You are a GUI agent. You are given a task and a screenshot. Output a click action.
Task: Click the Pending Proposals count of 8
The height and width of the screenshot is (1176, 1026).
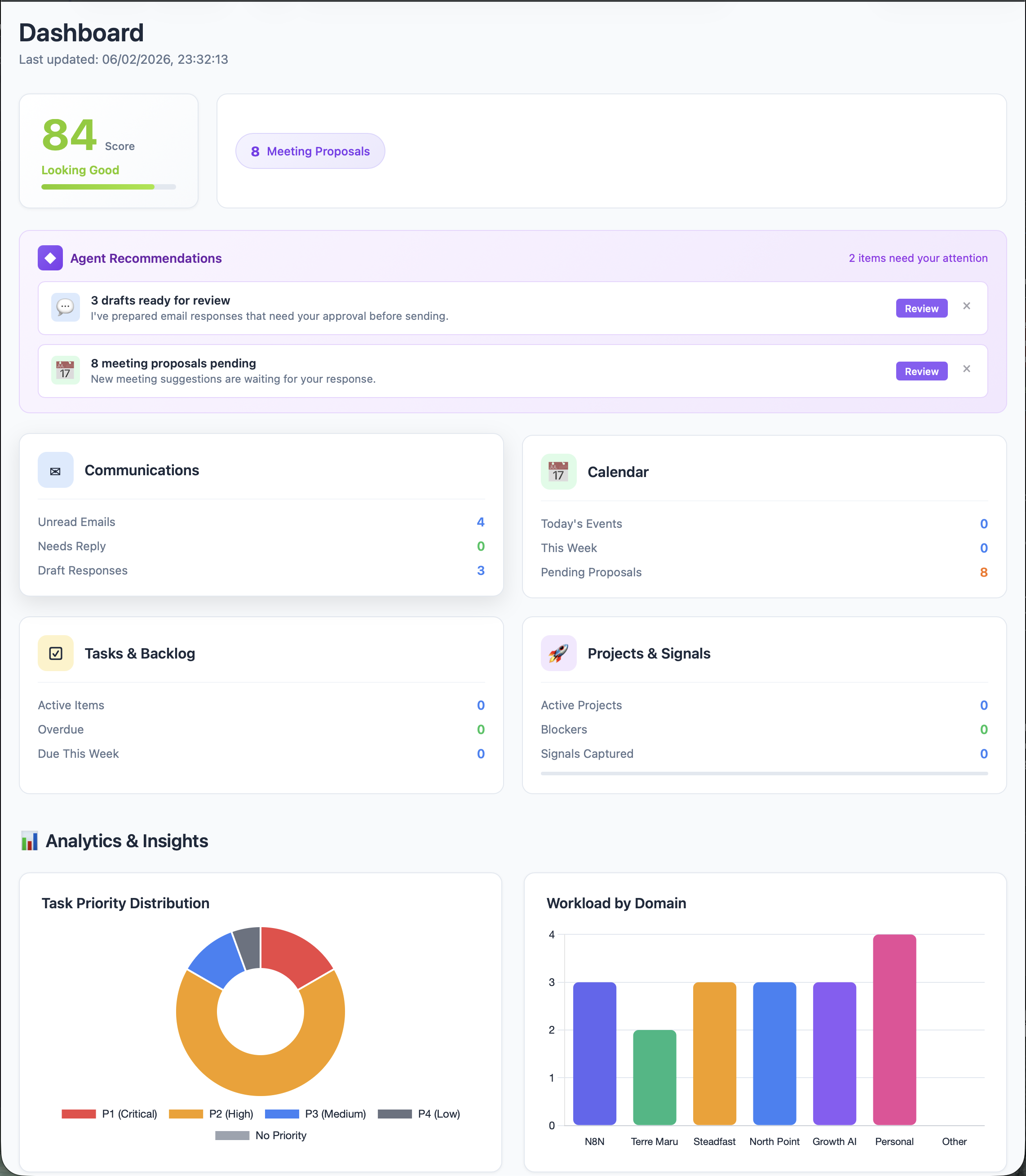coord(984,572)
